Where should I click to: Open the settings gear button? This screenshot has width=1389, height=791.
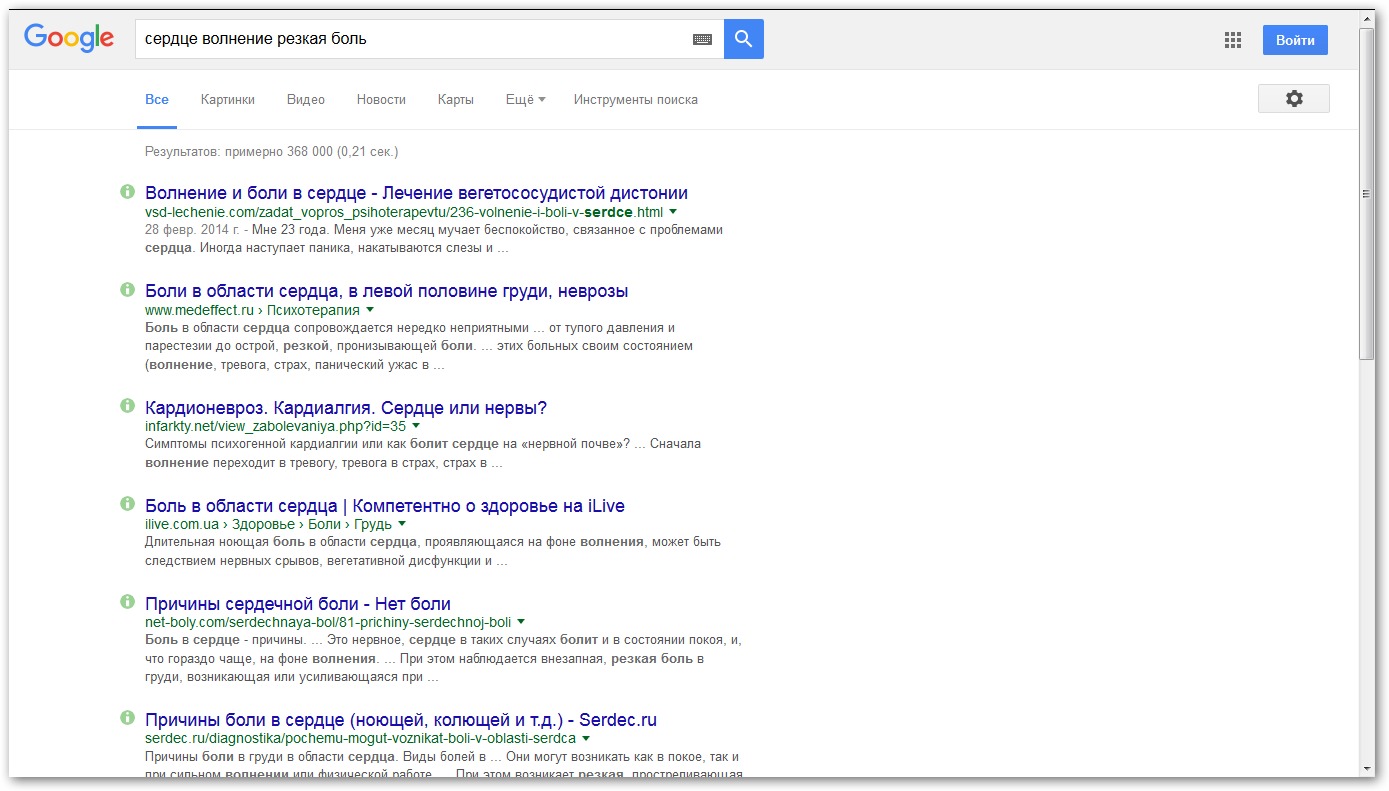(x=1293, y=99)
